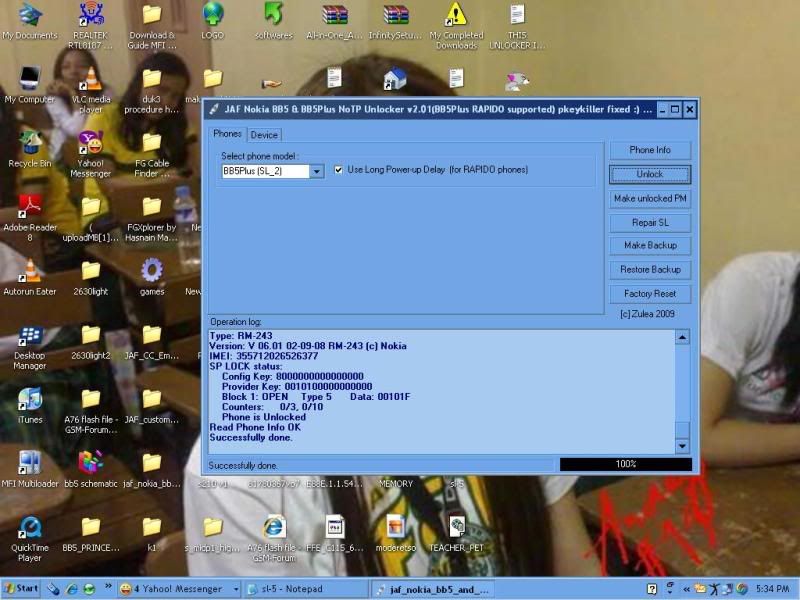Launch QuickTime Player shortcut
The width and height of the screenshot is (800, 600).
click(30, 539)
